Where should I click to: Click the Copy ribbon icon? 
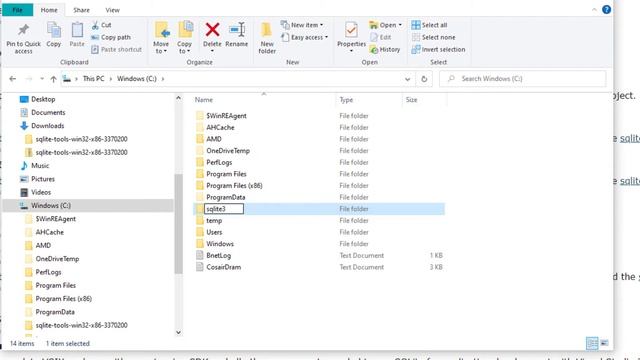click(53, 30)
